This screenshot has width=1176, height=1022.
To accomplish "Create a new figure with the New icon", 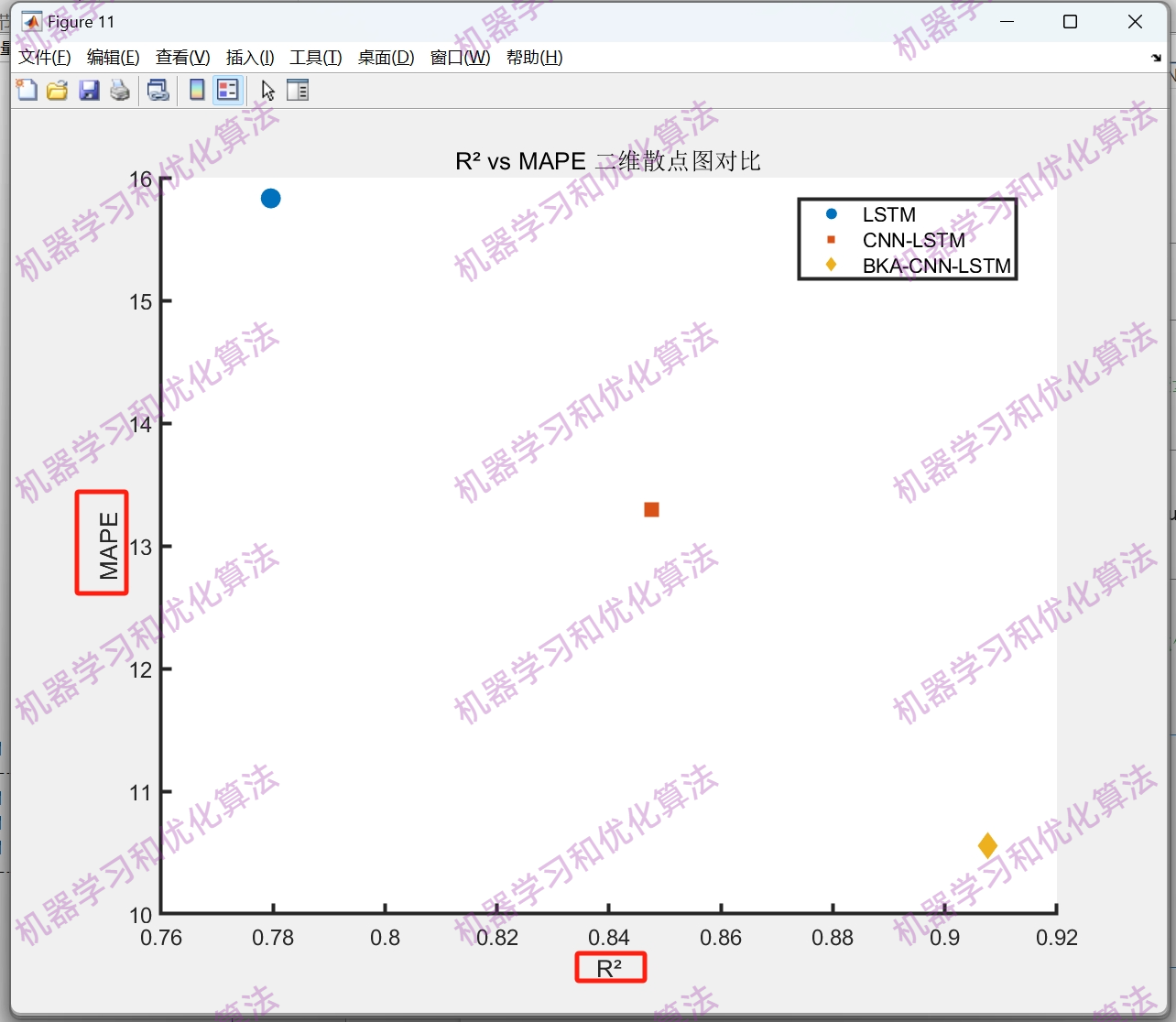I will tap(26, 90).
